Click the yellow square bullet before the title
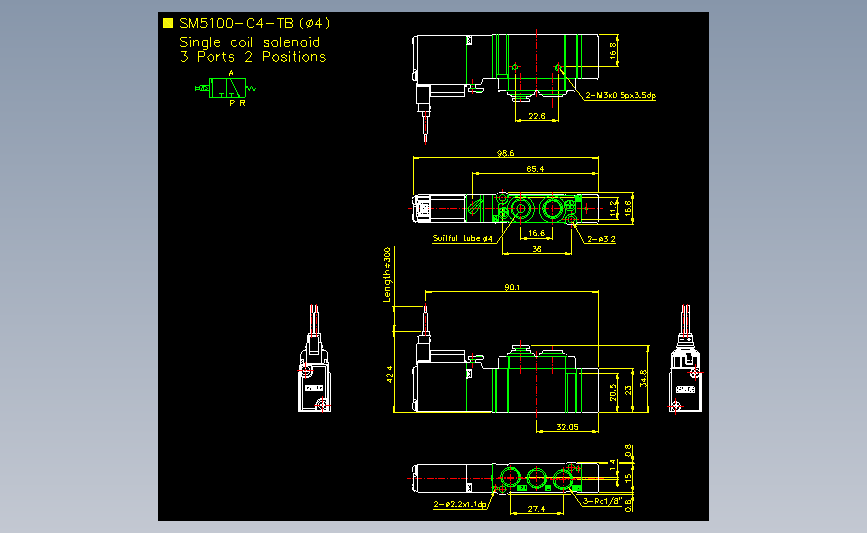 click(168, 23)
